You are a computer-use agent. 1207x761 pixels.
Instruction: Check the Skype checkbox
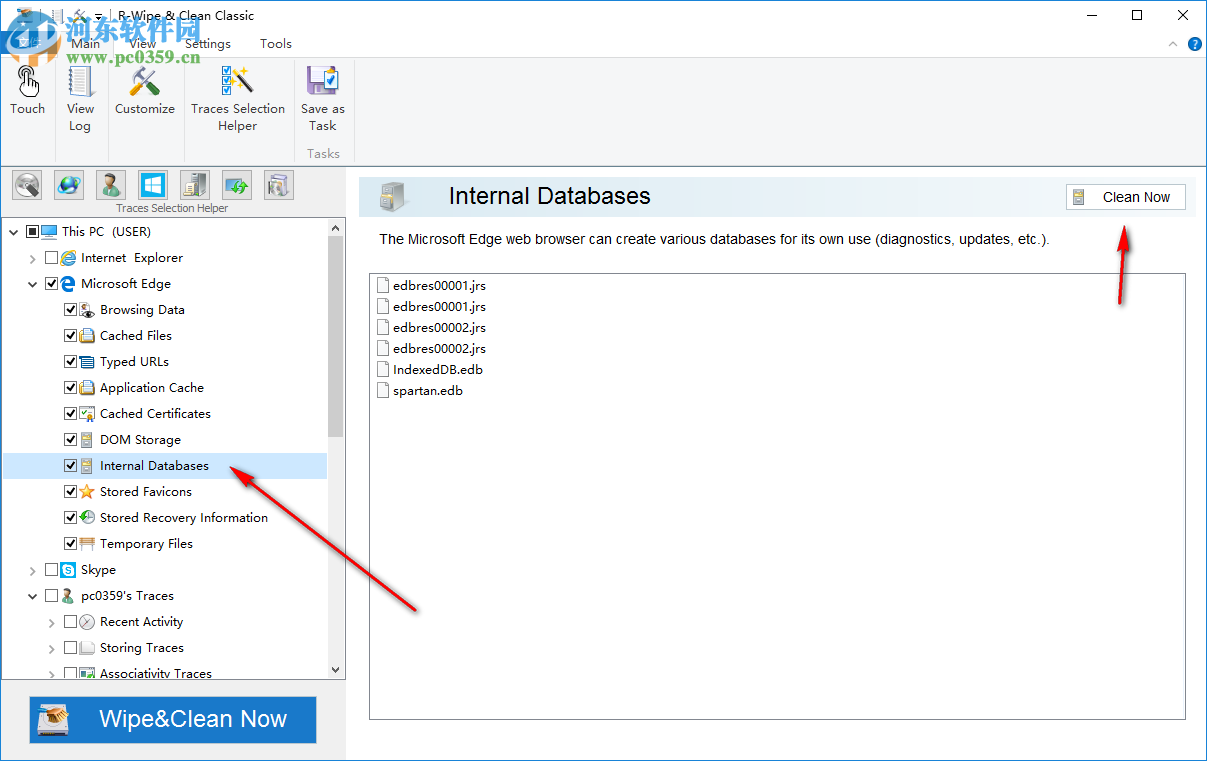point(52,570)
